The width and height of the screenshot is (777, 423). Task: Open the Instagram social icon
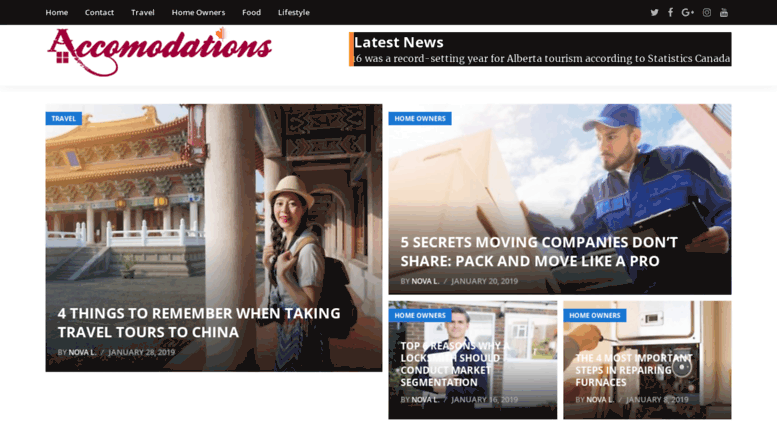(x=707, y=12)
